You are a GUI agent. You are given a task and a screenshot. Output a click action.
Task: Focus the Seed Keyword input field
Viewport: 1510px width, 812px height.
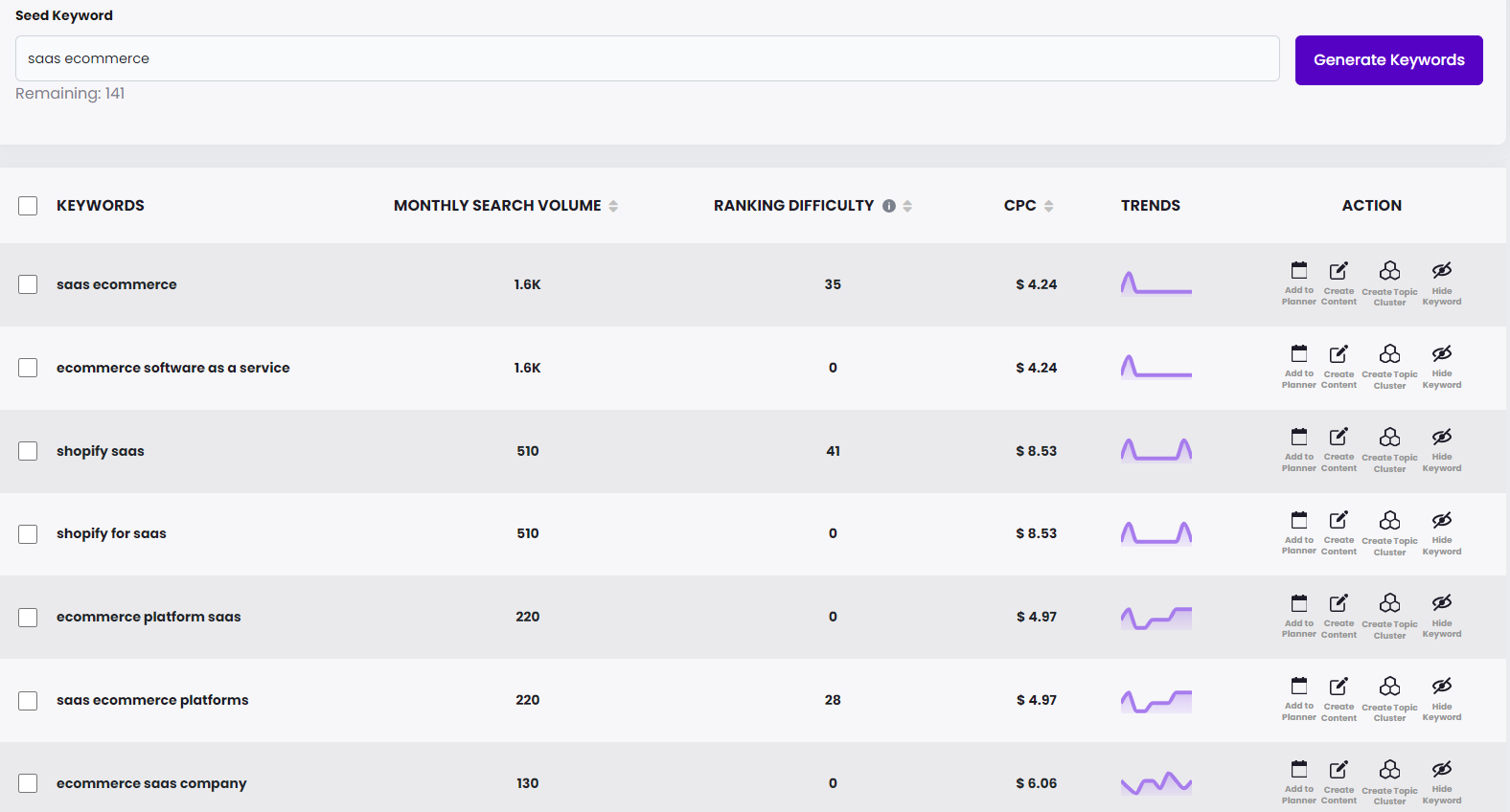coord(648,58)
